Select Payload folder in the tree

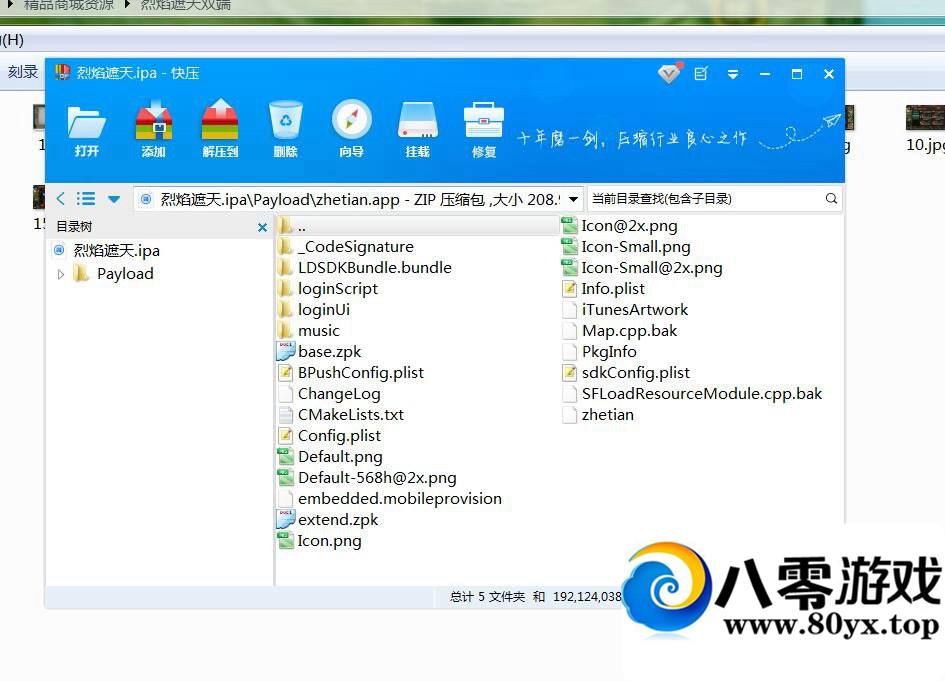pos(125,274)
